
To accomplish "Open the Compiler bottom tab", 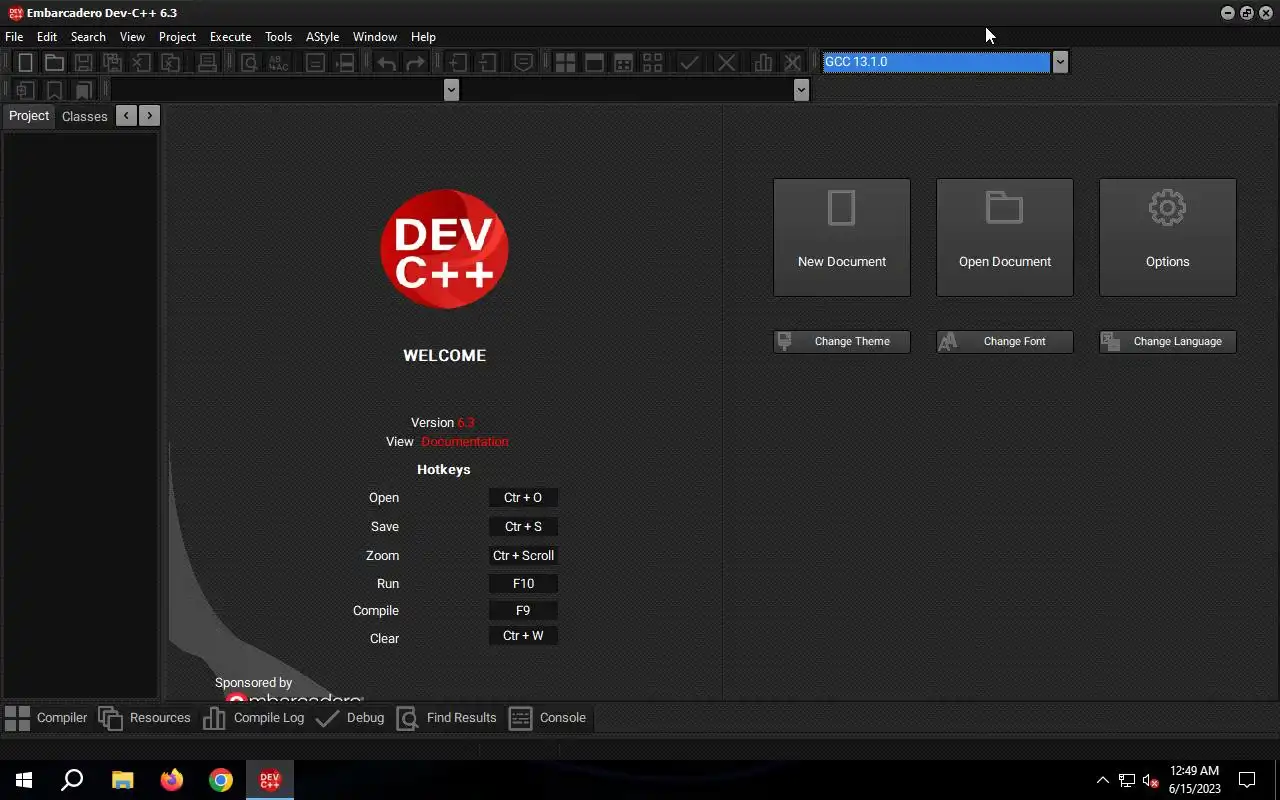I will [46, 717].
